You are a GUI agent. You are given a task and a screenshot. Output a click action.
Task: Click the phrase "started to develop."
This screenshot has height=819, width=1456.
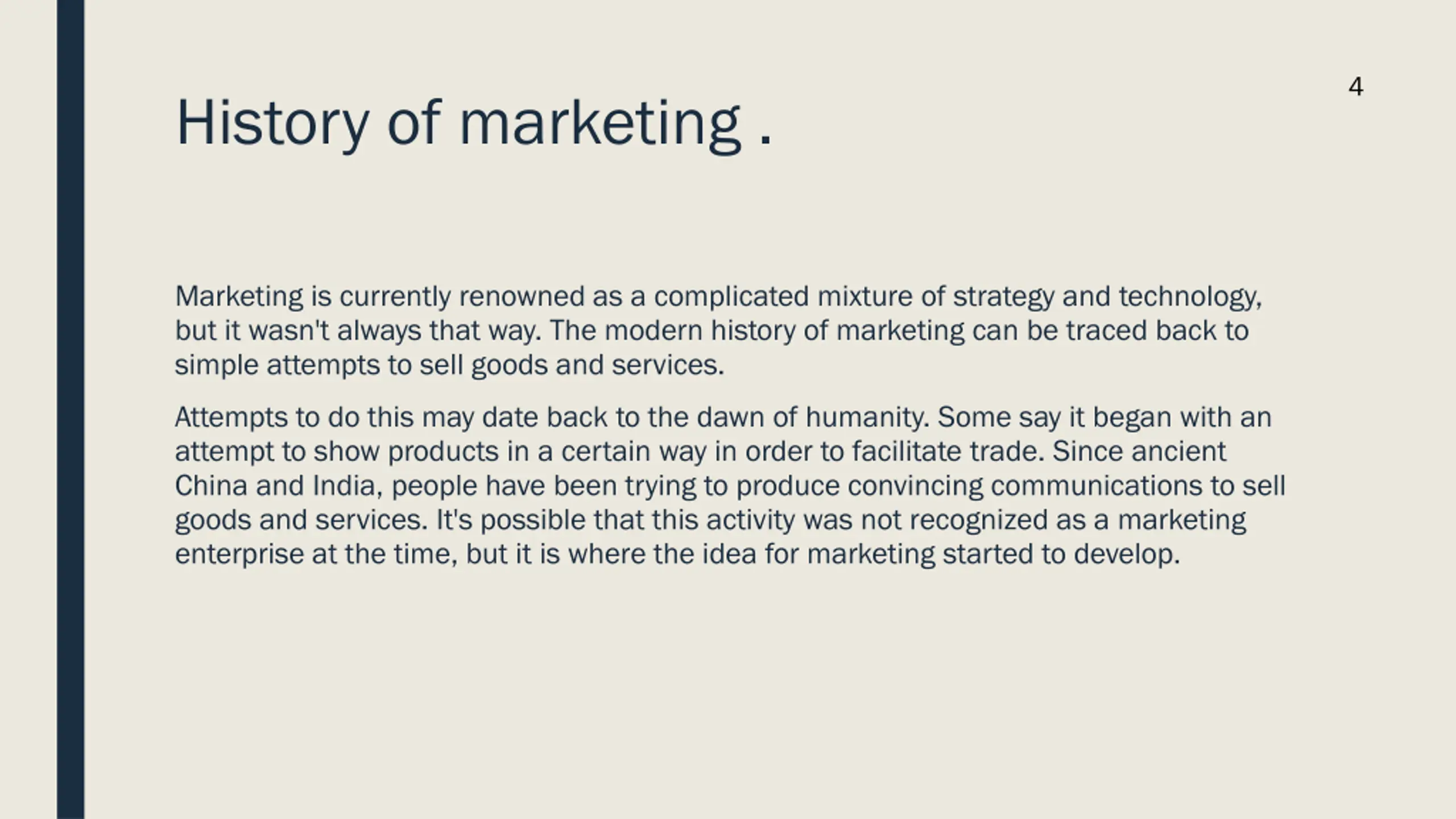(1061, 555)
